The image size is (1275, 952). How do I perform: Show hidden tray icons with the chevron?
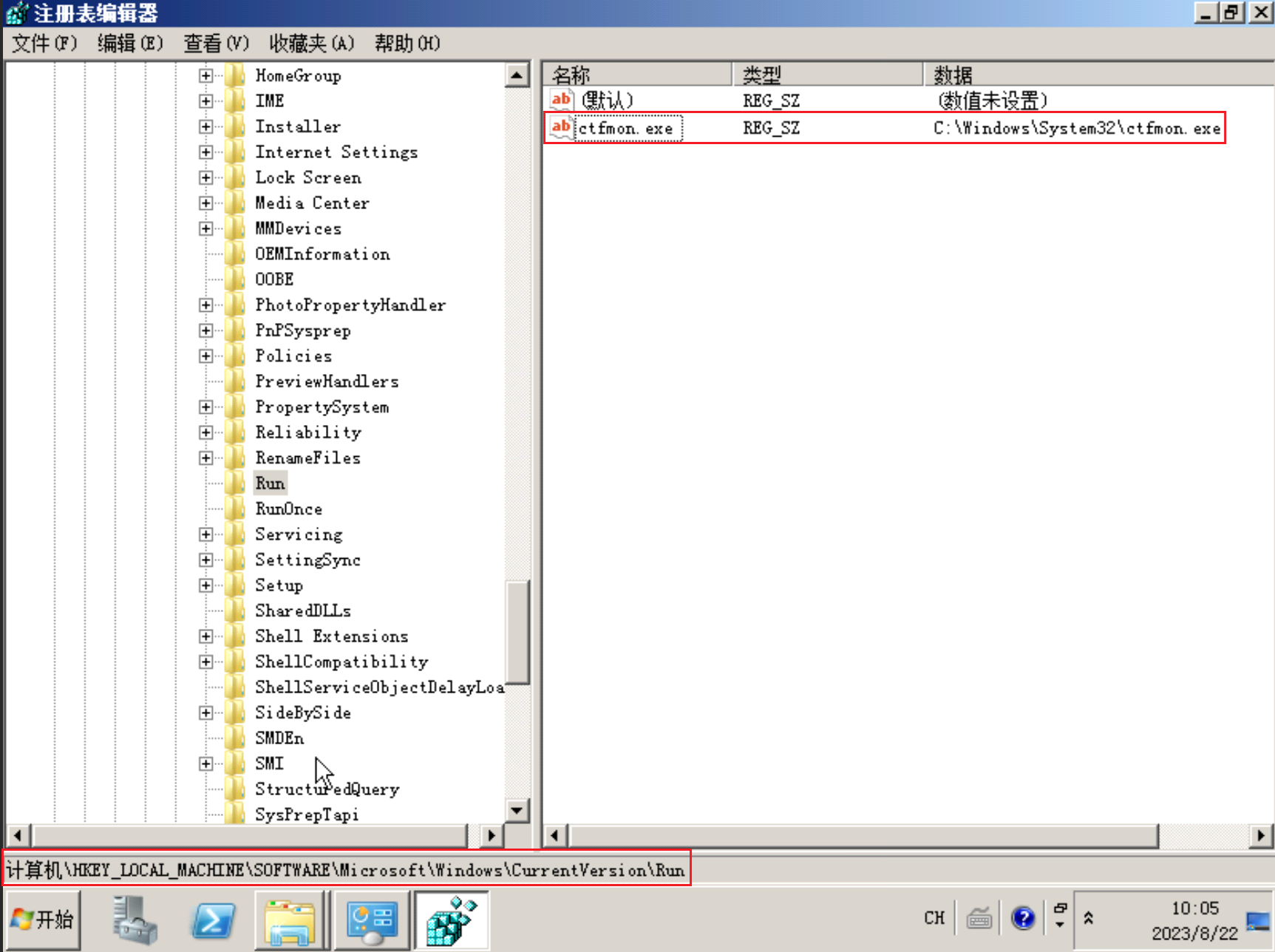coord(1087,917)
